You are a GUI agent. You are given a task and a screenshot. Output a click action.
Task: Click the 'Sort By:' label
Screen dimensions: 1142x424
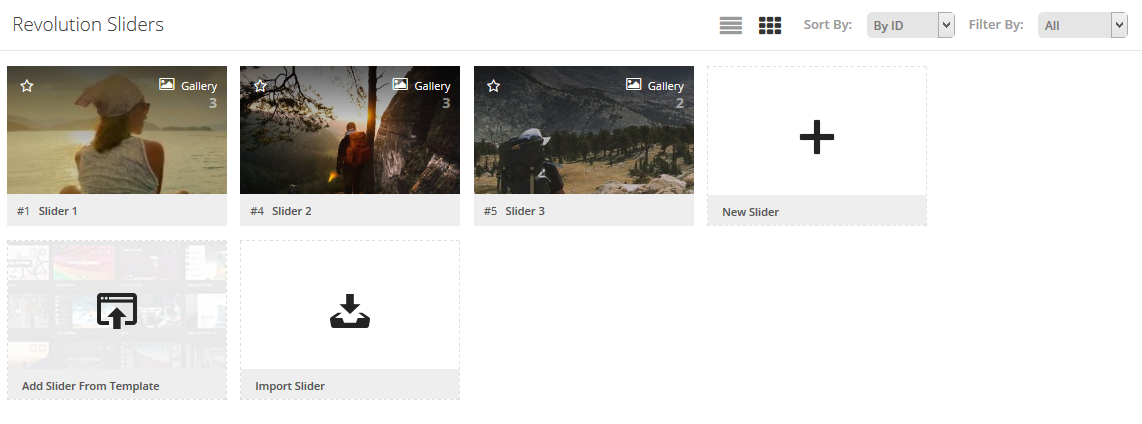827,24
